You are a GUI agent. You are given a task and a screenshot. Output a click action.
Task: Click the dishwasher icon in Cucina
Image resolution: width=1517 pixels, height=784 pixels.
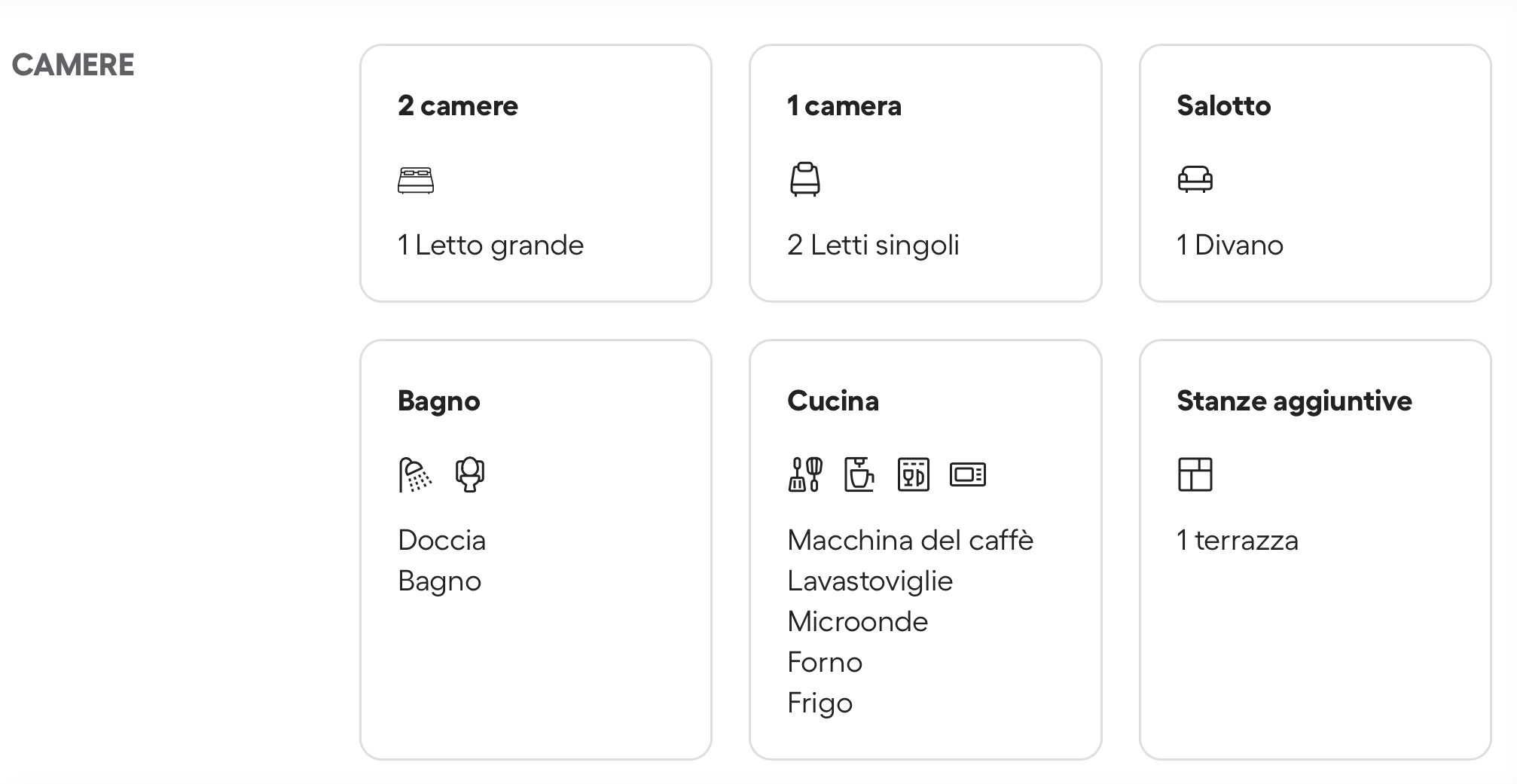click(914, 474)
